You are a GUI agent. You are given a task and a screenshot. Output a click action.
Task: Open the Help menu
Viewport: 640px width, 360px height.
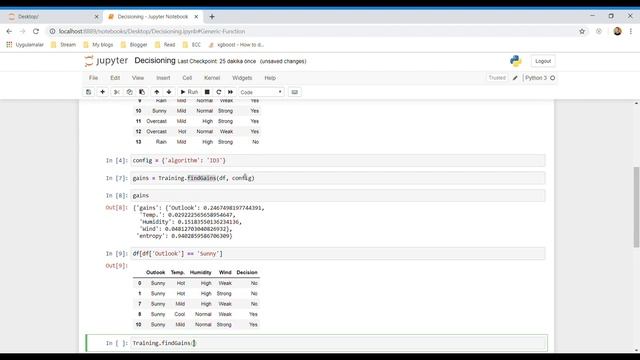point(270,78)
